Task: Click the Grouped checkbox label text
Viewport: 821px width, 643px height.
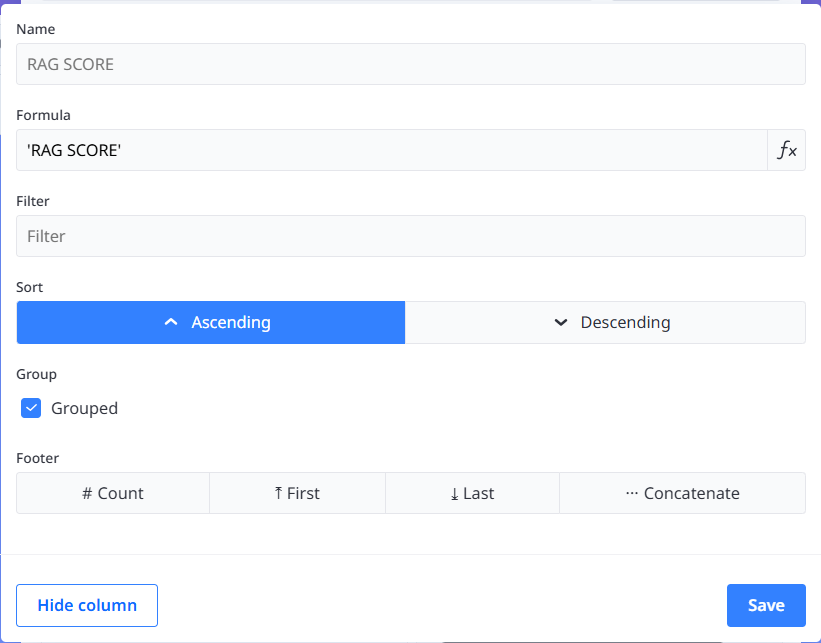Action: (84, 408)
